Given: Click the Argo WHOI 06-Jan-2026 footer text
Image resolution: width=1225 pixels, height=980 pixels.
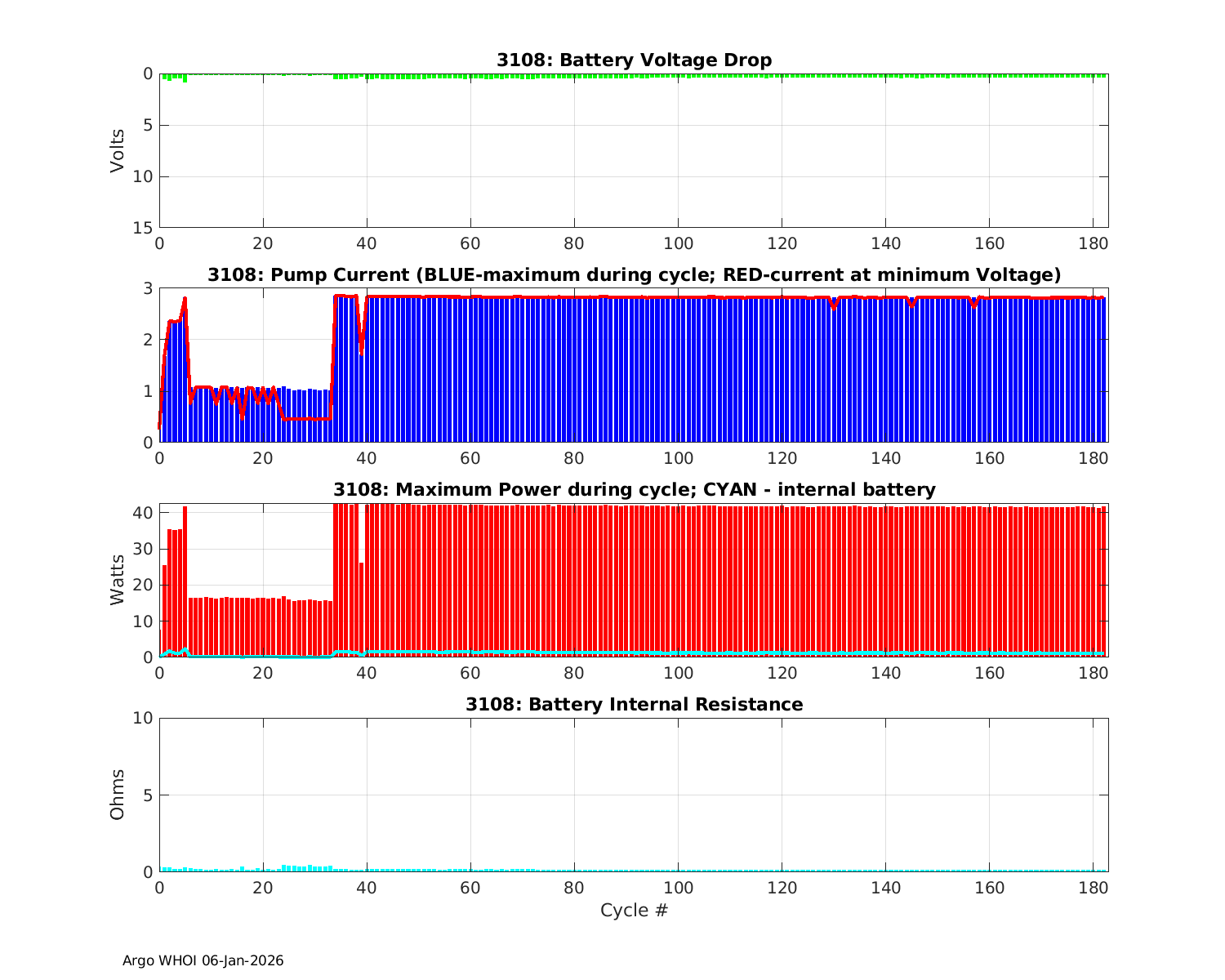Looking at the screenshot, I should click(x=203, y=961).
